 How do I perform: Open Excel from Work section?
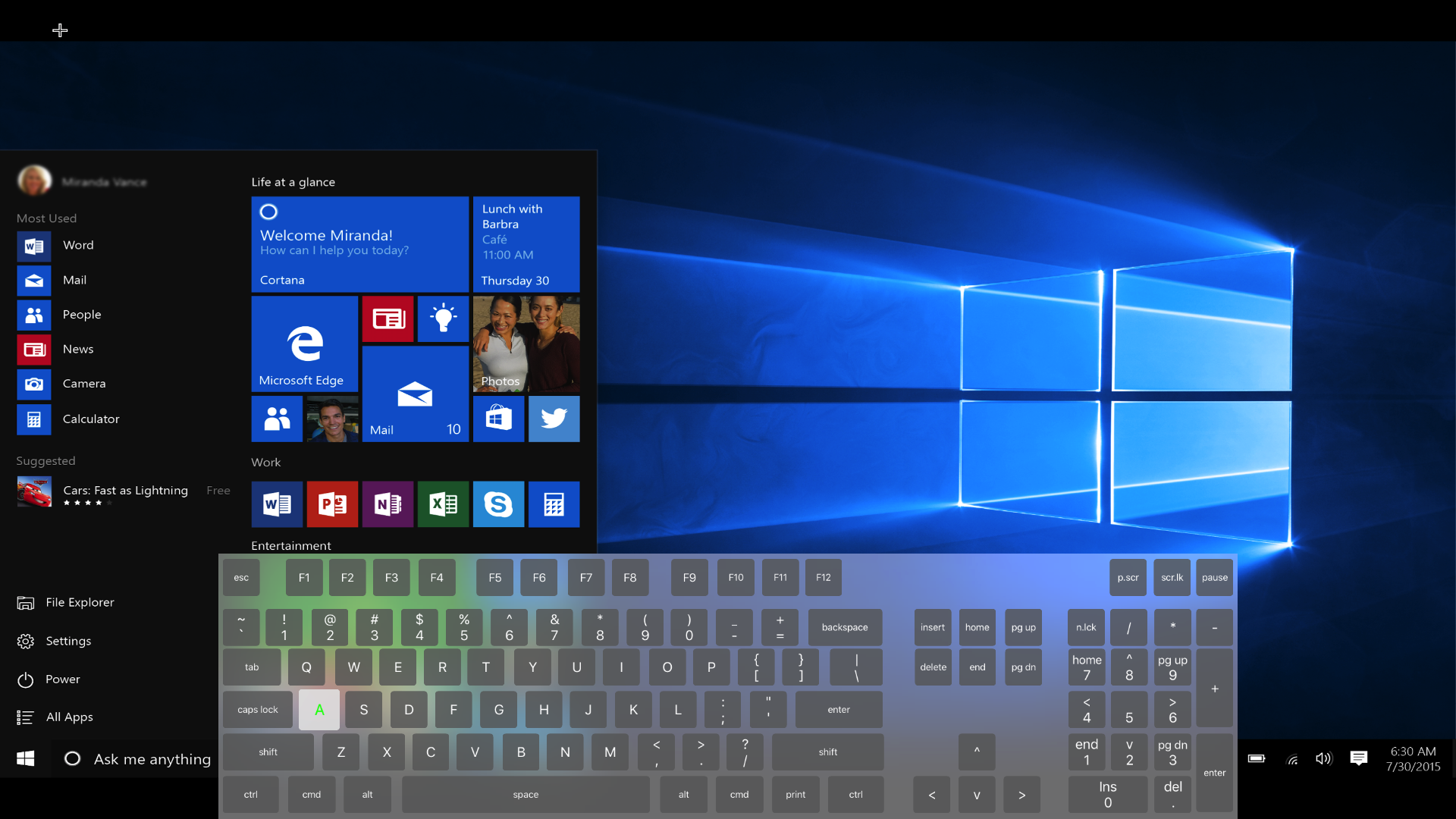coord(443,504)
